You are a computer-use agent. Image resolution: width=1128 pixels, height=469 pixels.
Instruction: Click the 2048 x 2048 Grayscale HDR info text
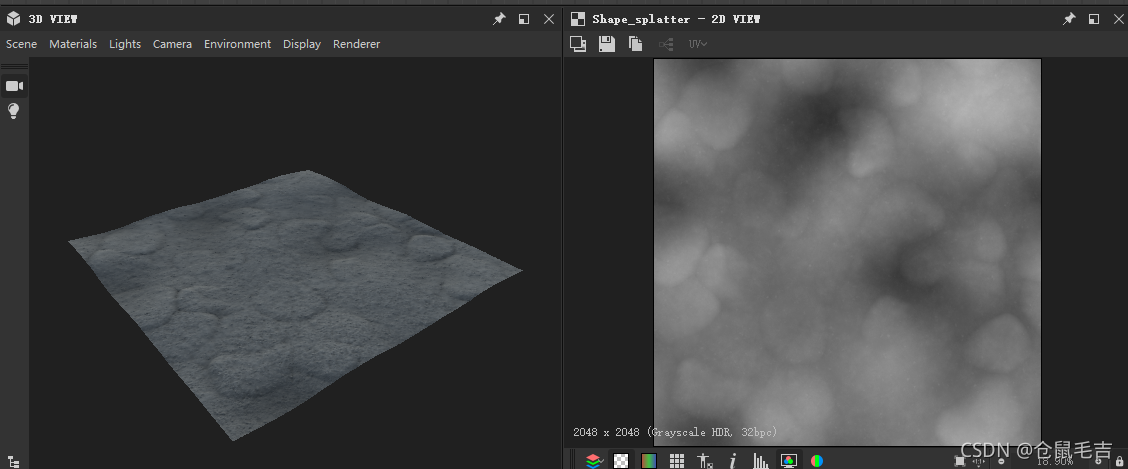click(x=675, y=432)
